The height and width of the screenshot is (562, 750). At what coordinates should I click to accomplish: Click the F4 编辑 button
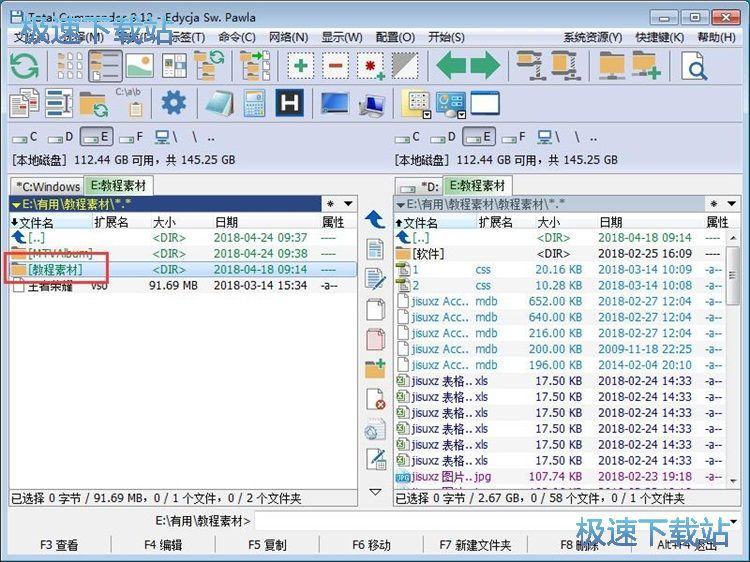[x=163, y=545]
